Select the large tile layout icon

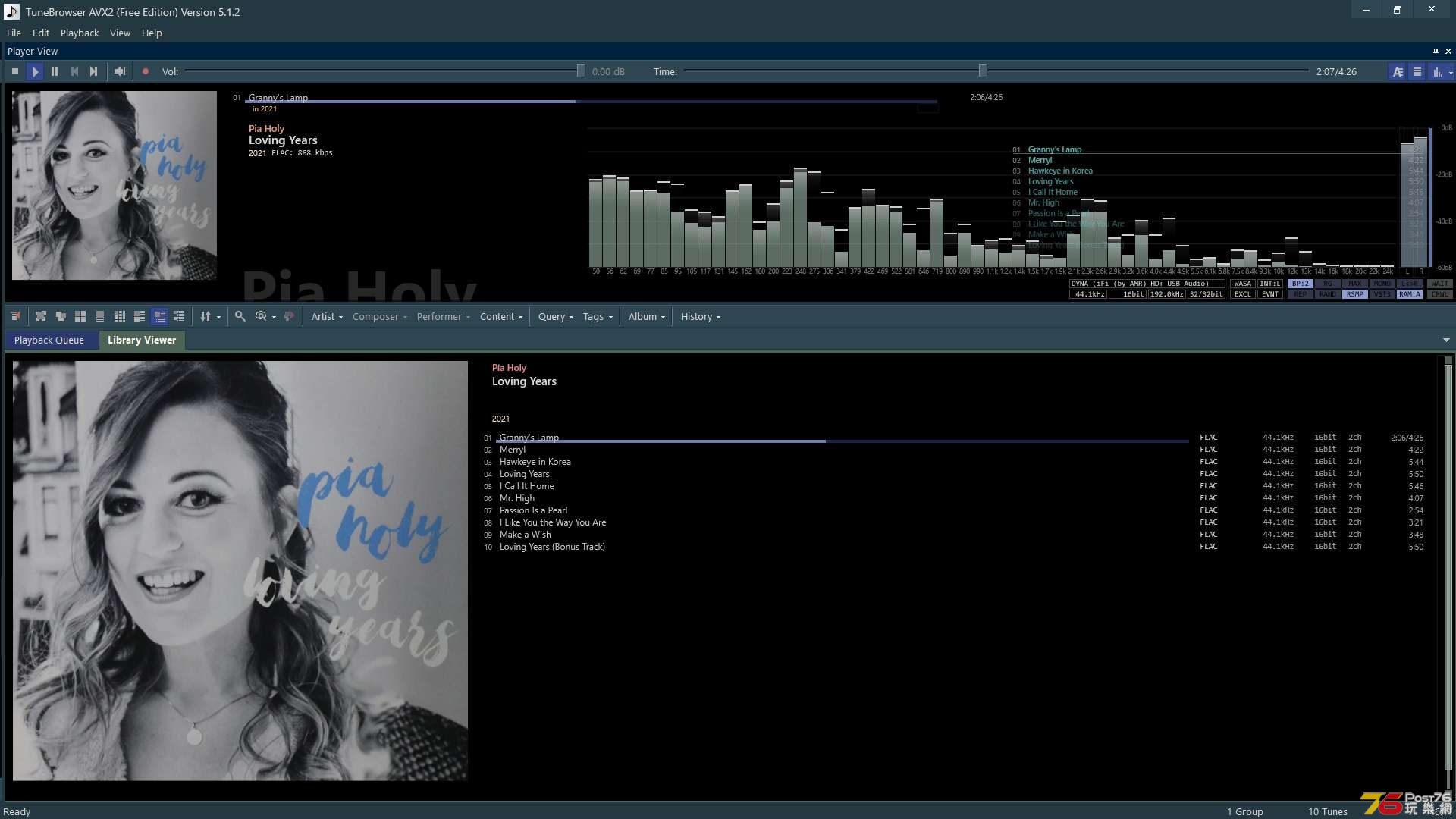pyautogui.click(x=80, y=316)
